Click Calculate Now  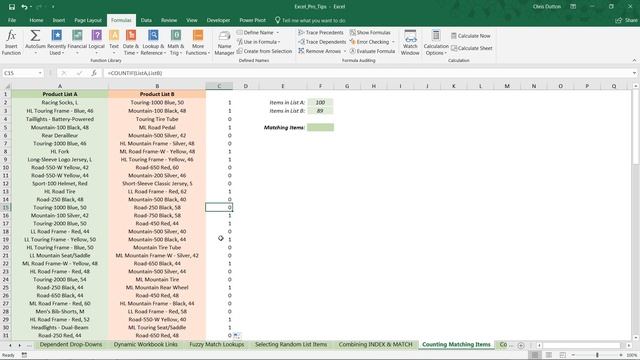pyautogui.click(x=471, y=36)
